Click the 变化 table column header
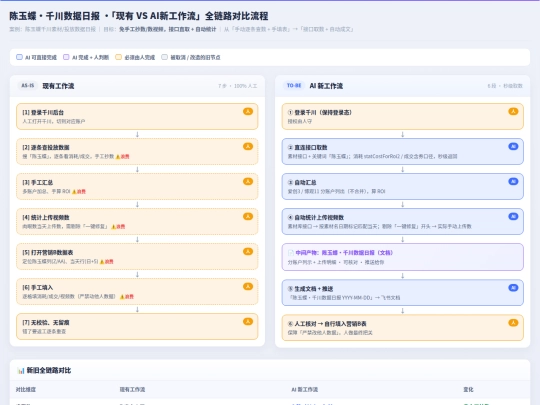This screenshot has width=540, height=405. (468, 390)
